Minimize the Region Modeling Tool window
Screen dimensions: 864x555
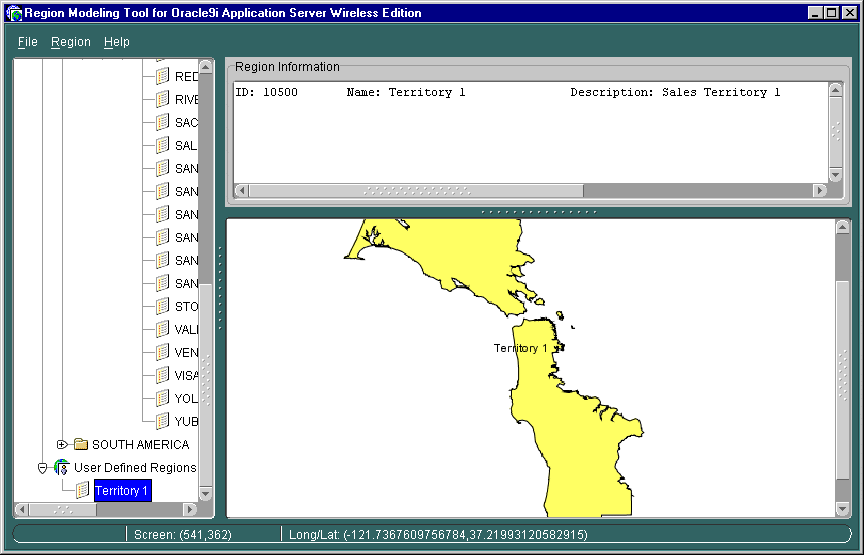point(816,13)
